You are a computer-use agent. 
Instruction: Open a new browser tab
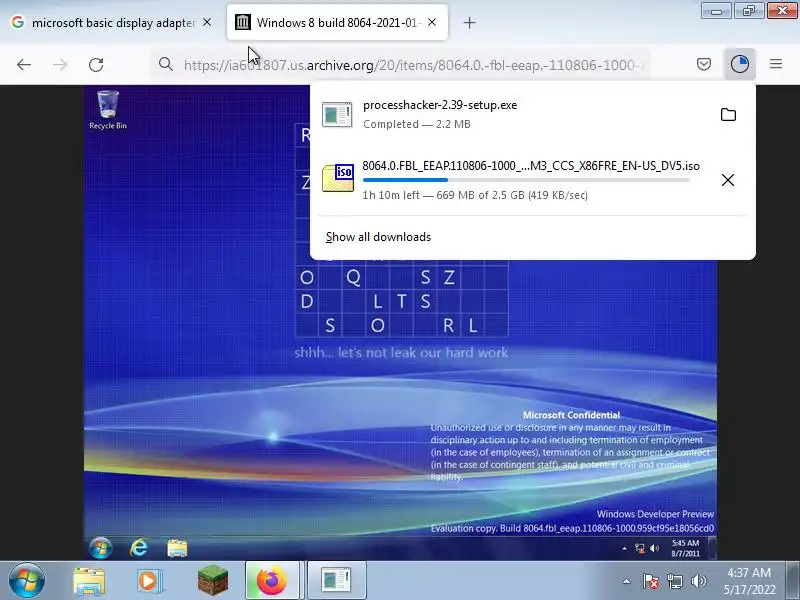(469, 22)
